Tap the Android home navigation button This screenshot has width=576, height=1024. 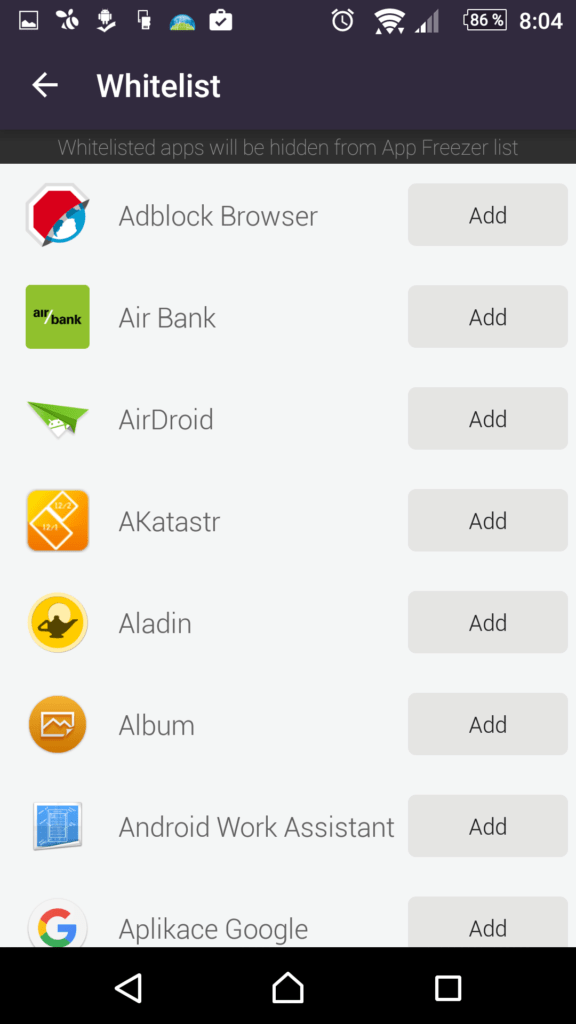(x=288, y=987)
